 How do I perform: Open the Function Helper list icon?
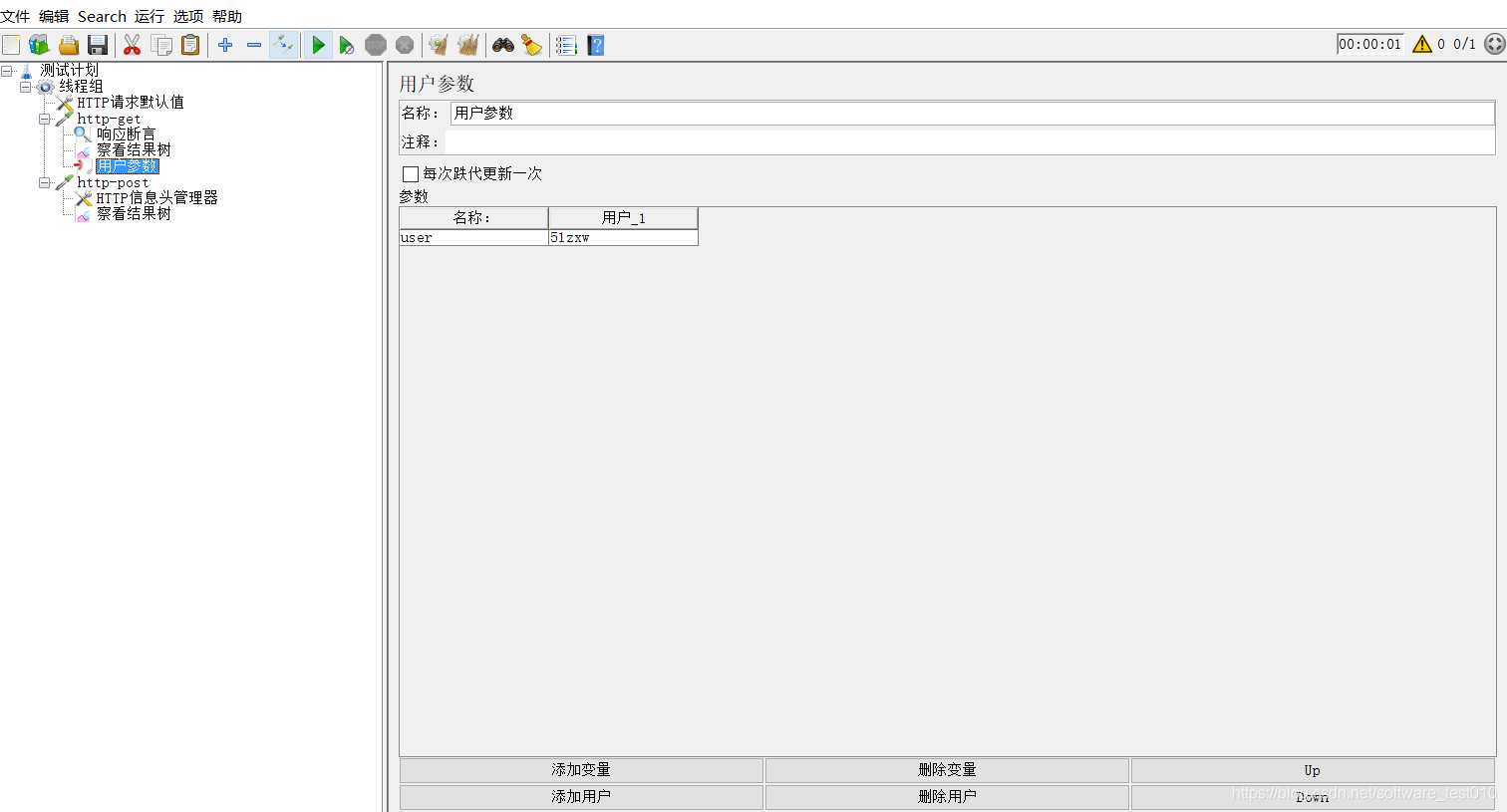[x=566, y=45]
